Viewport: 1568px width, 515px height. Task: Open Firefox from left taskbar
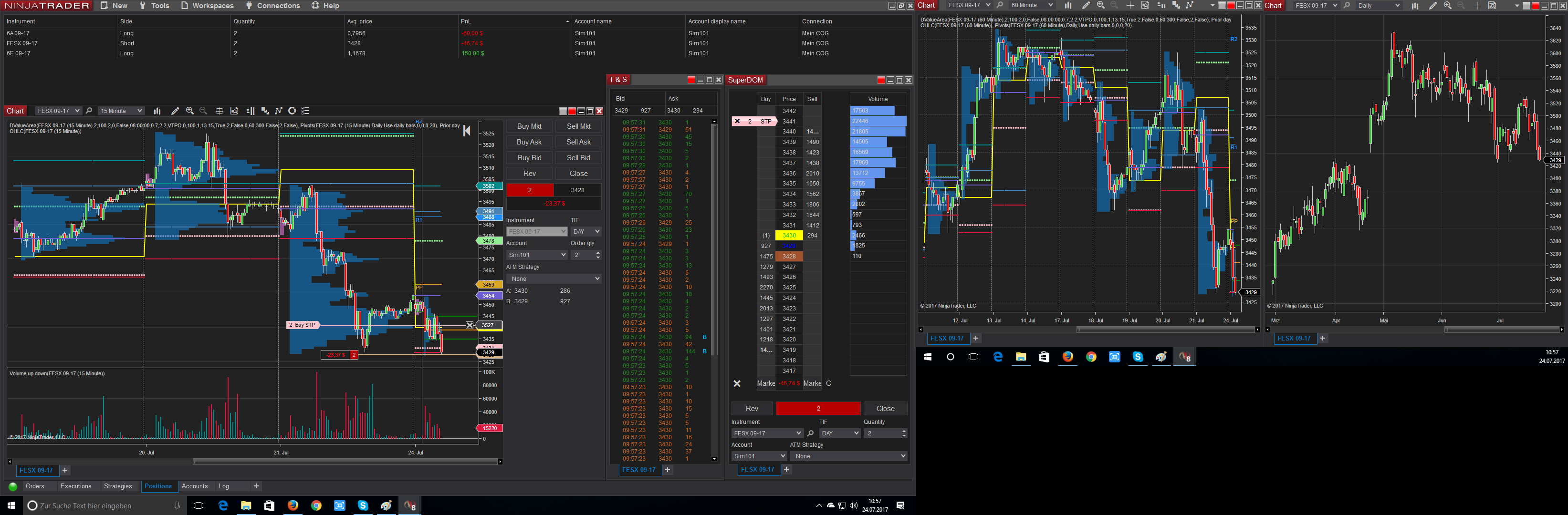(x=293, y=505)
